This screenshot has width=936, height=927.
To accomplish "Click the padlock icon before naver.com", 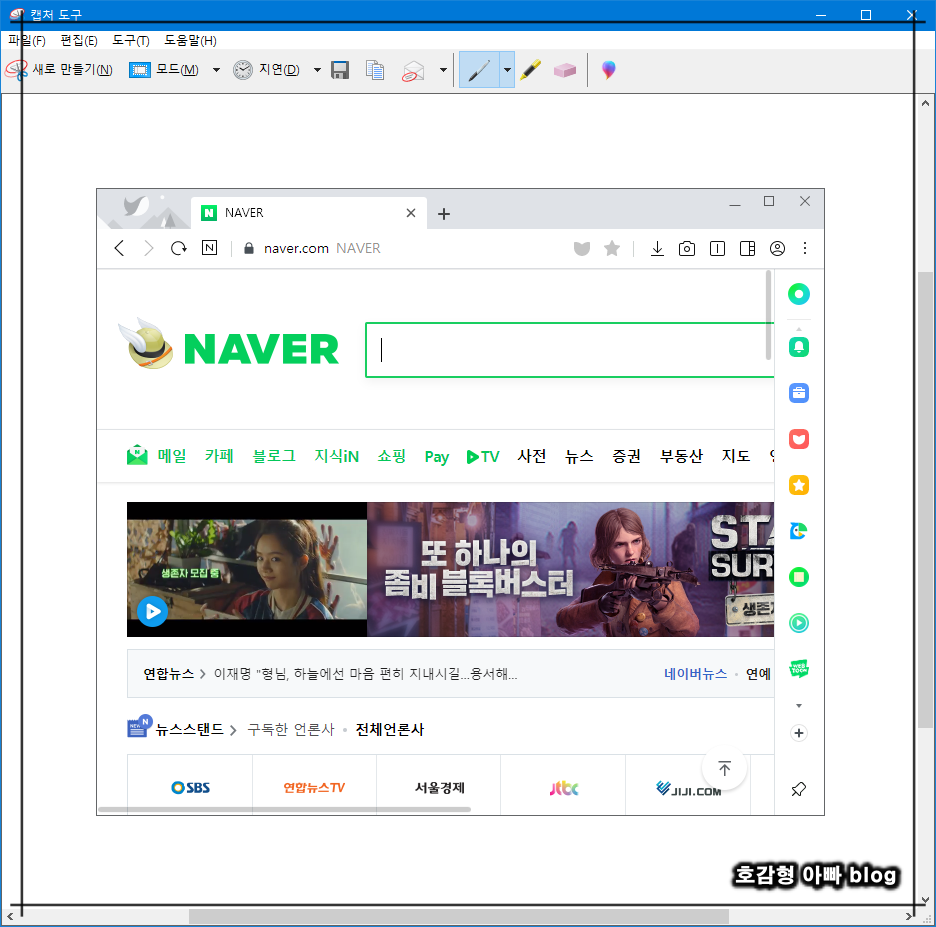I will pos(249,248).
